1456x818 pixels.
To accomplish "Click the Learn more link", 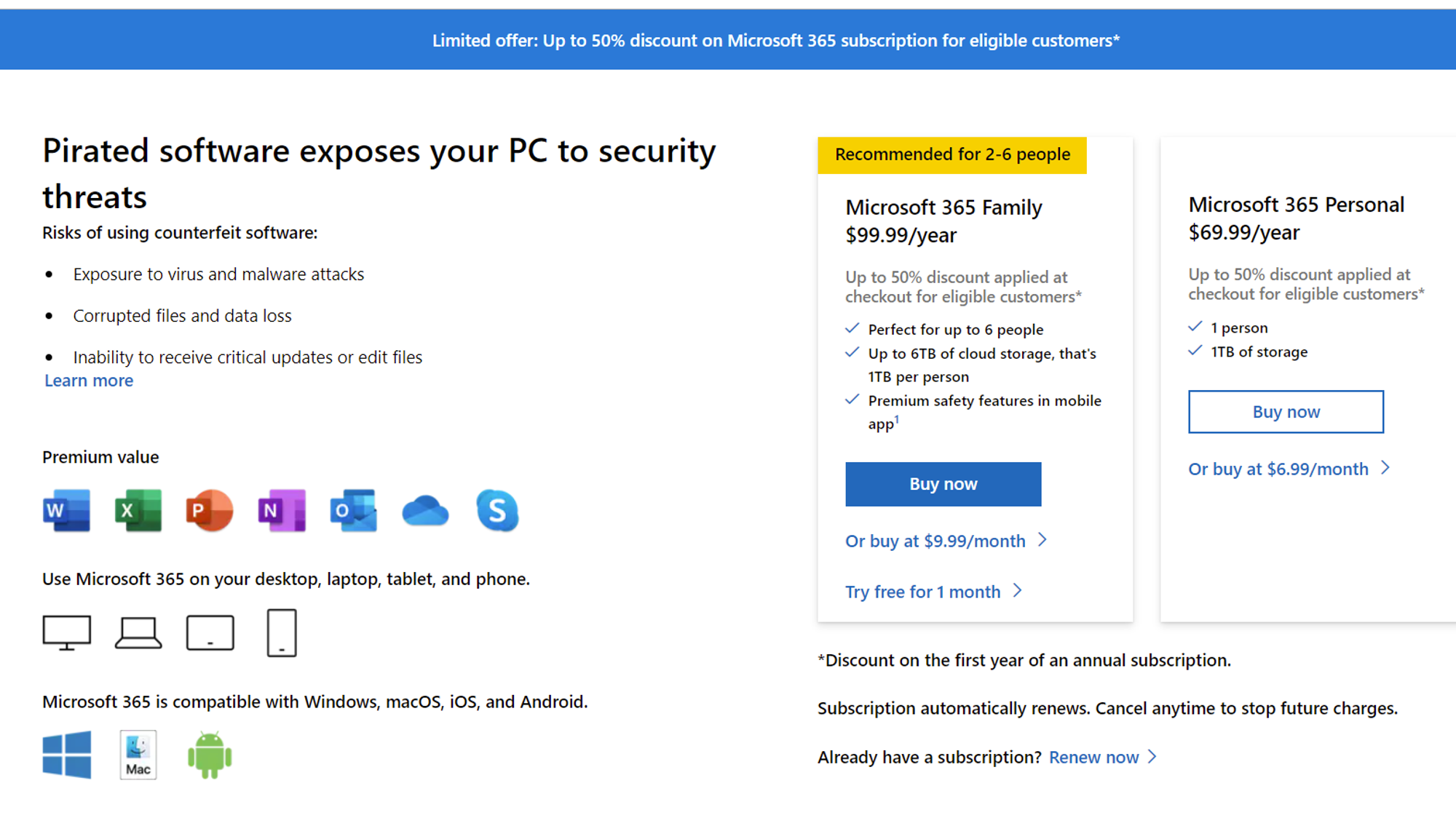I will click(x=89, y=380).
